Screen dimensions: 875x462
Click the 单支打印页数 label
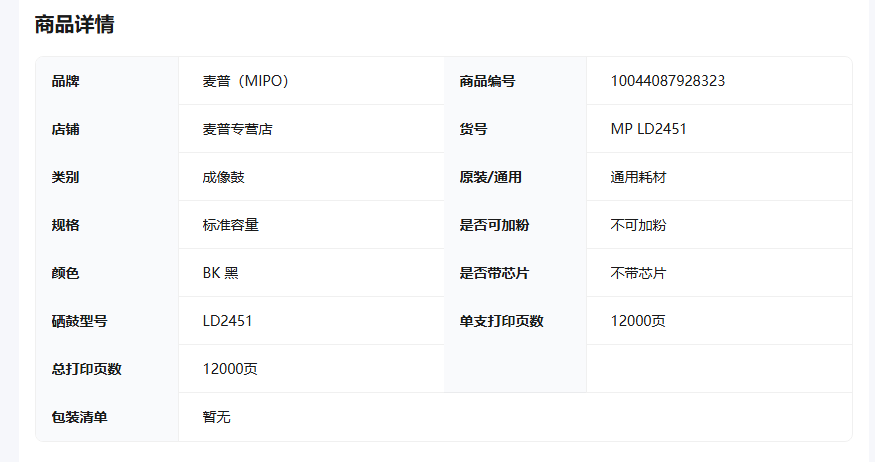coord(501,321)
